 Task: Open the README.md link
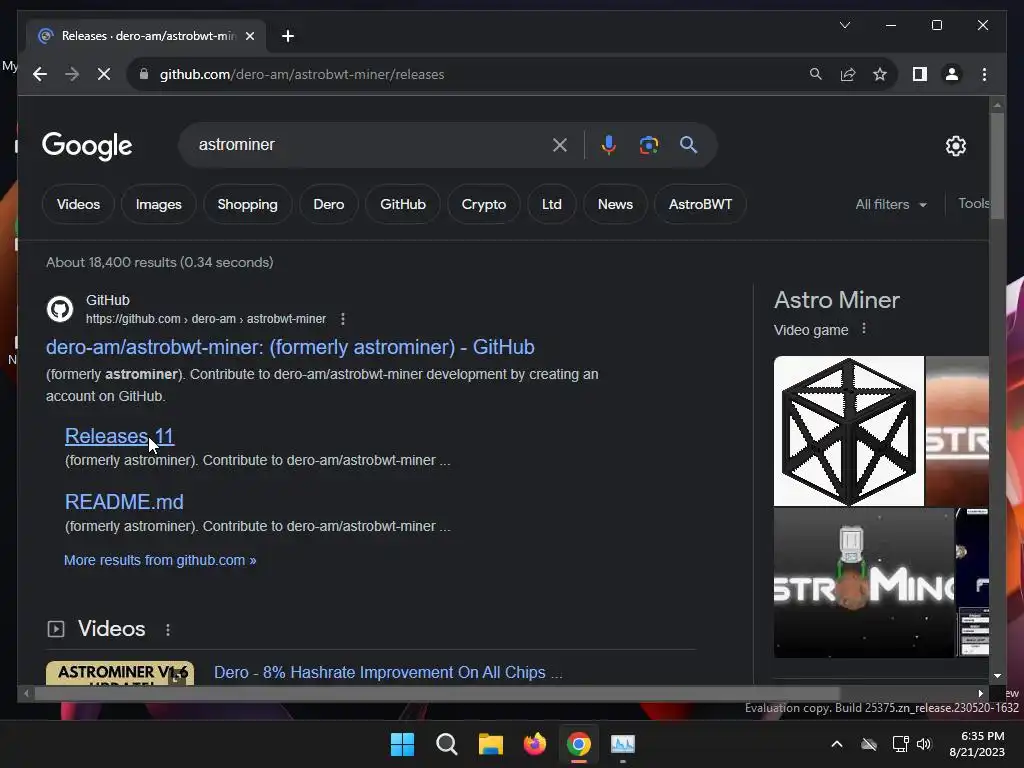pos(124,502)
